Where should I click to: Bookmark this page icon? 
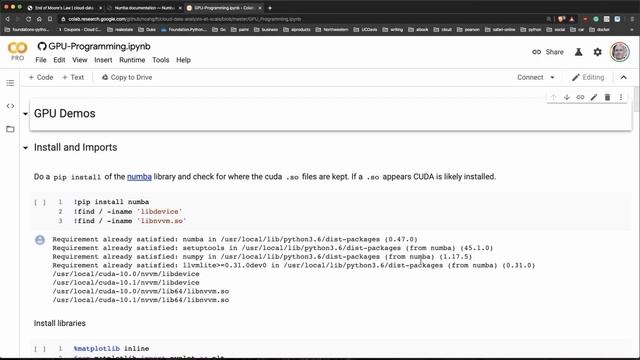[50, 19]
